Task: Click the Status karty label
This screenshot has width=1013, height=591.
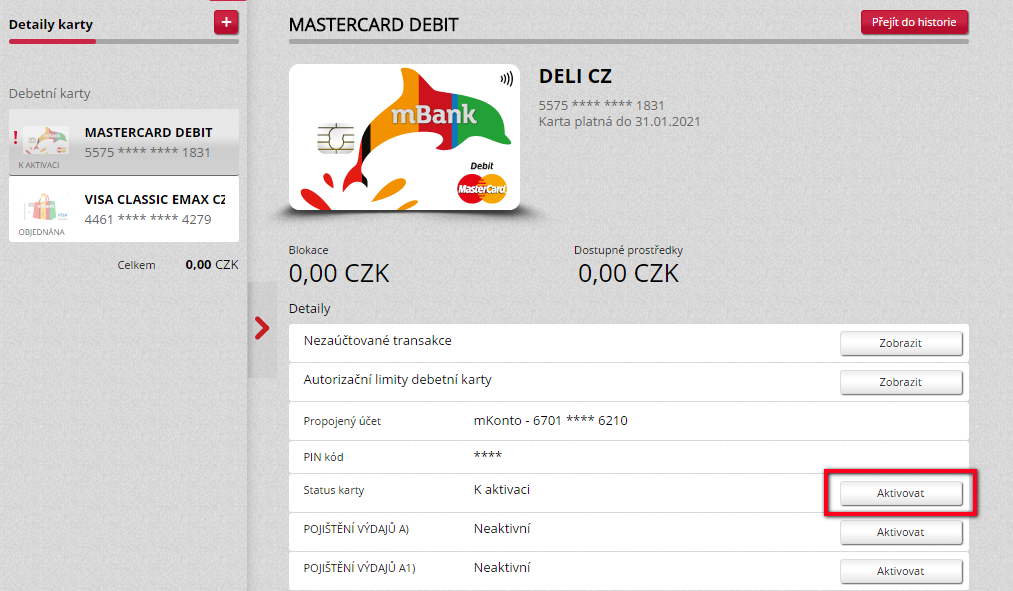Action: (x=333, y=490)
